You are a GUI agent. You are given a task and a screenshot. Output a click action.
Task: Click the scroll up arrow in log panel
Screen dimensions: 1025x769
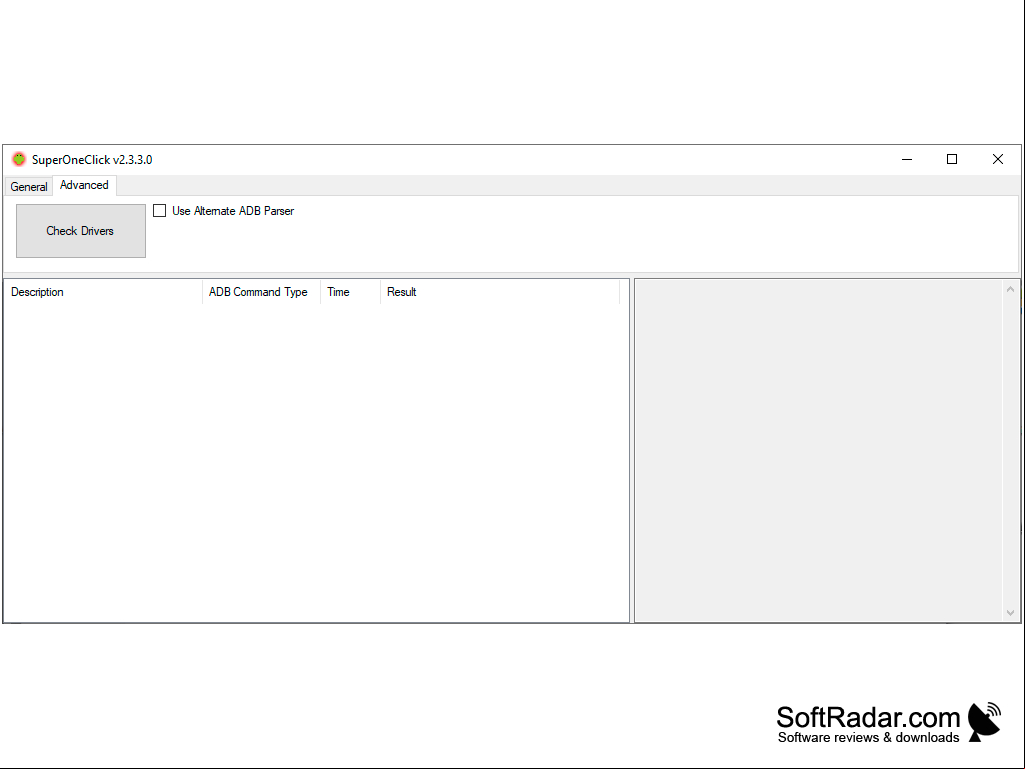1010,289
